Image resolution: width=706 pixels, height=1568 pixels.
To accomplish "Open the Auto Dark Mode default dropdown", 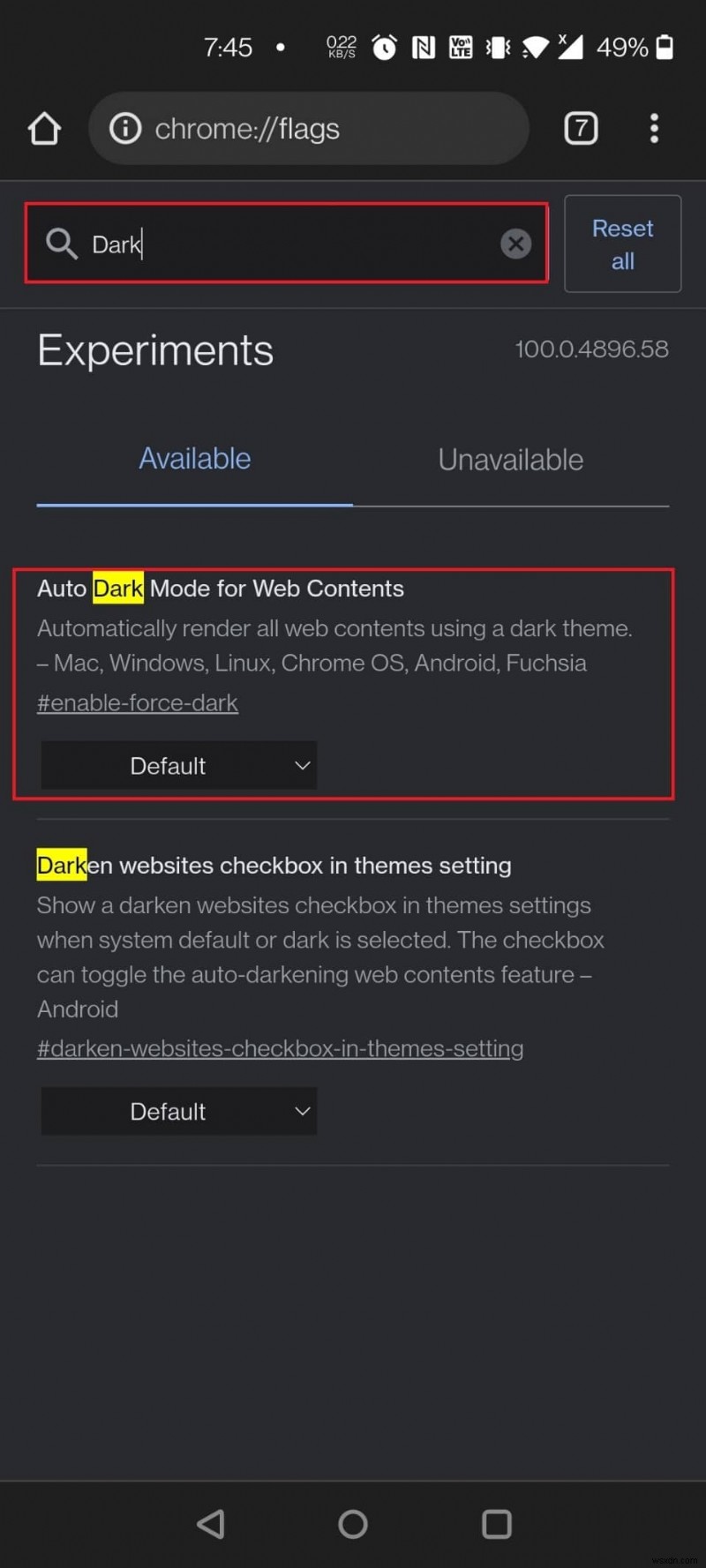I will click(177, 765).
